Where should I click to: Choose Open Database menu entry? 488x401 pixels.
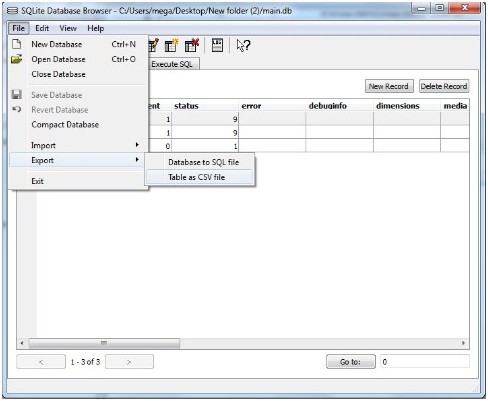(x=78, y=59)
